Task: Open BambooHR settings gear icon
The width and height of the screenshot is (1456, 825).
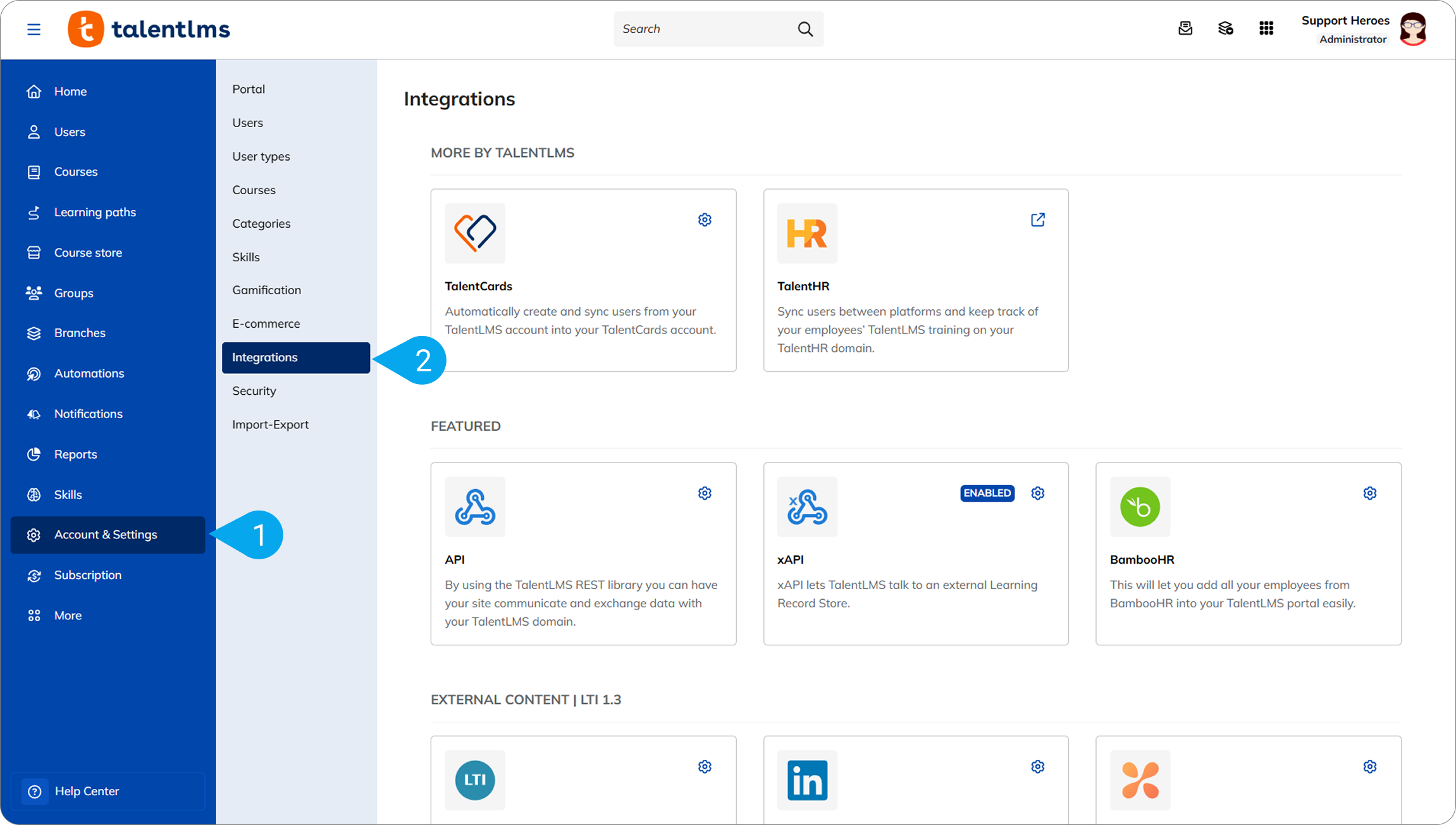Action: pos(1369,493)
